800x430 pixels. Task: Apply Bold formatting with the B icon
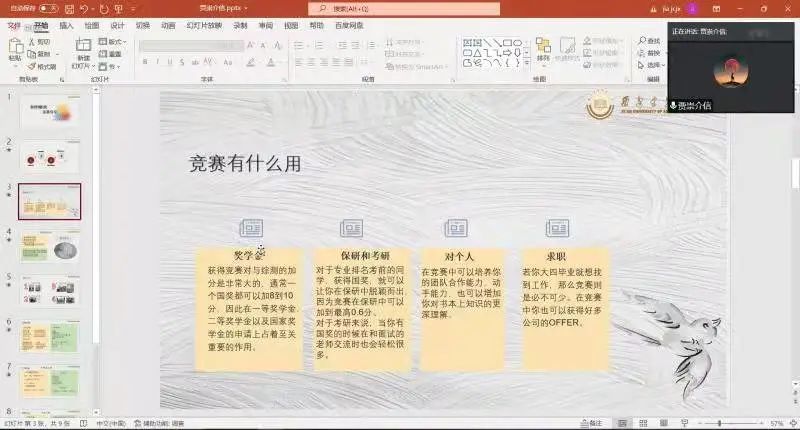(145, 62)
